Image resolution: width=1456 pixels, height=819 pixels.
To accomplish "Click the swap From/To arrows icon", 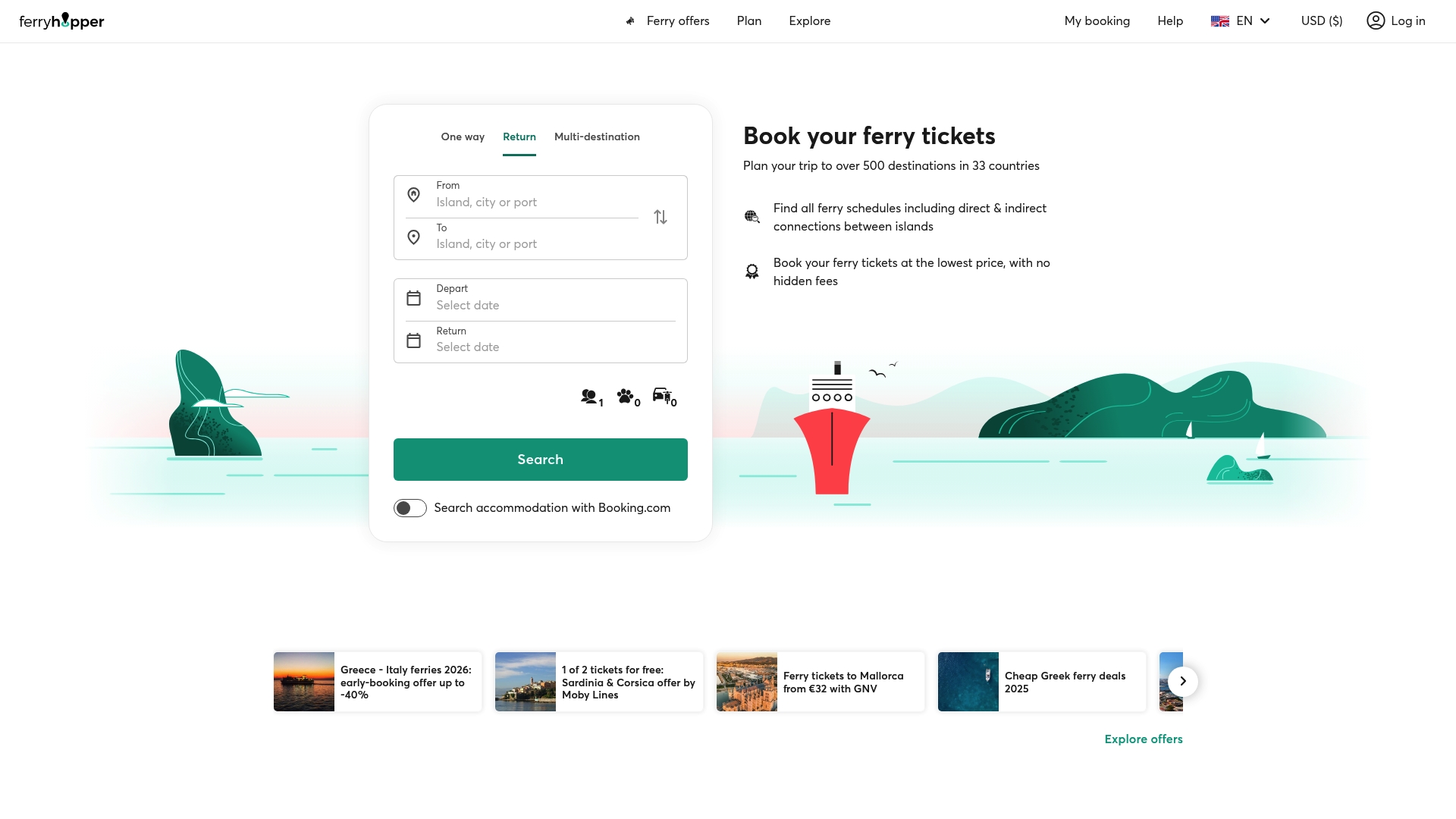I will click(660, 217).
